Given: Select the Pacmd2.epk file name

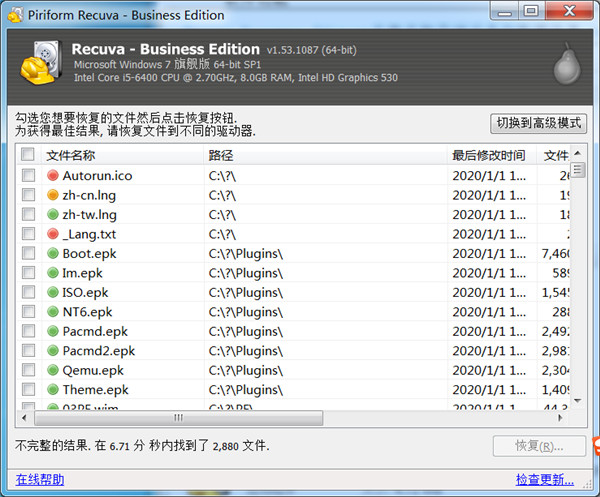Looking at the screenshot, I should [99, 350].
